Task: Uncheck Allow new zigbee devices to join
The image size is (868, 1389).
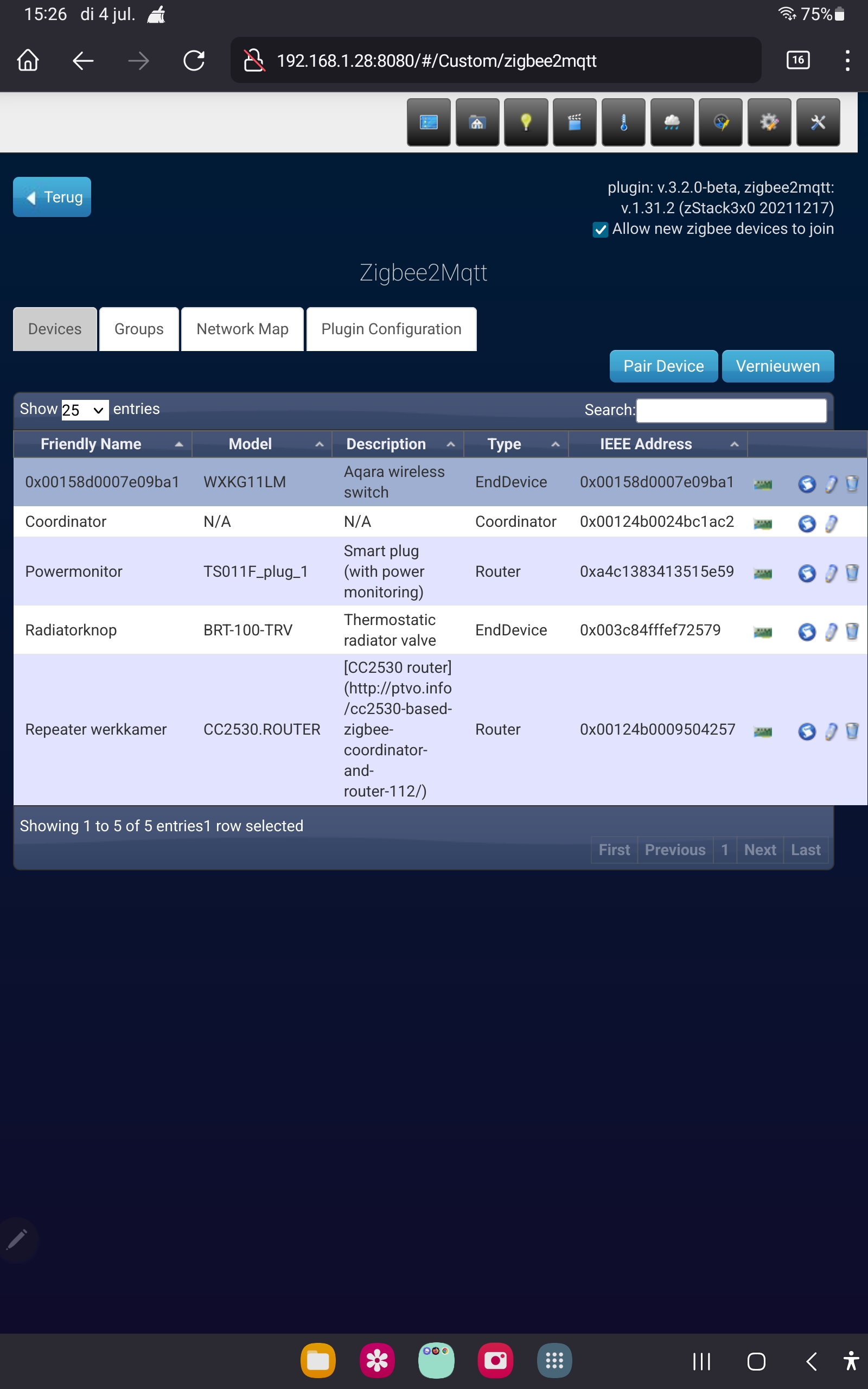Action: [599, 230]
